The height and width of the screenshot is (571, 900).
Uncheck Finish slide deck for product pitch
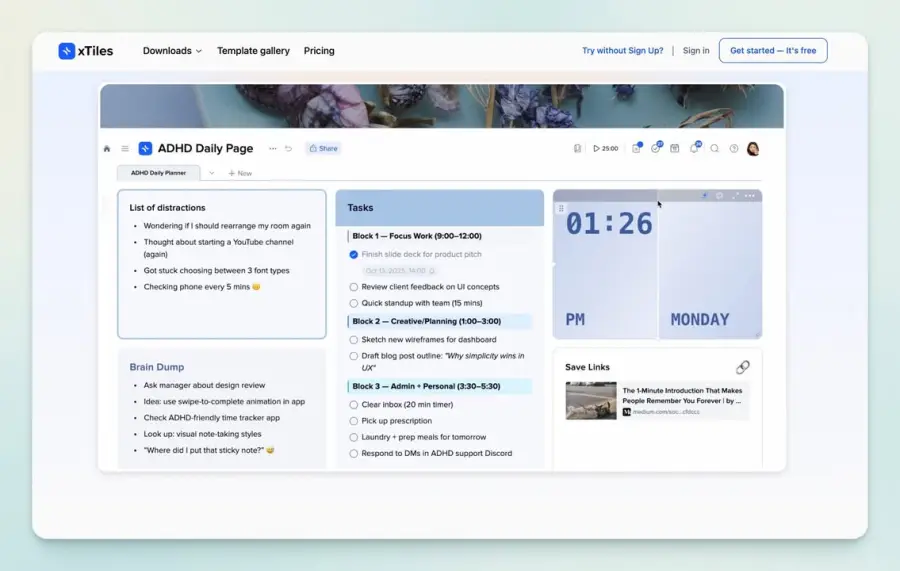coord(354,254)
